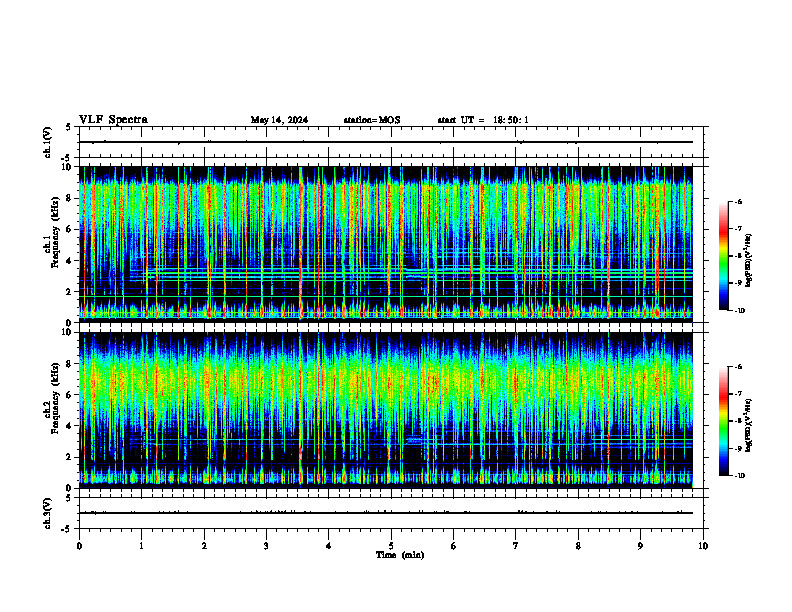Viewport: 792px width, 612px height.
Task: Click the 'May 14, 2024' date label
Action: (x=279, y=120)
